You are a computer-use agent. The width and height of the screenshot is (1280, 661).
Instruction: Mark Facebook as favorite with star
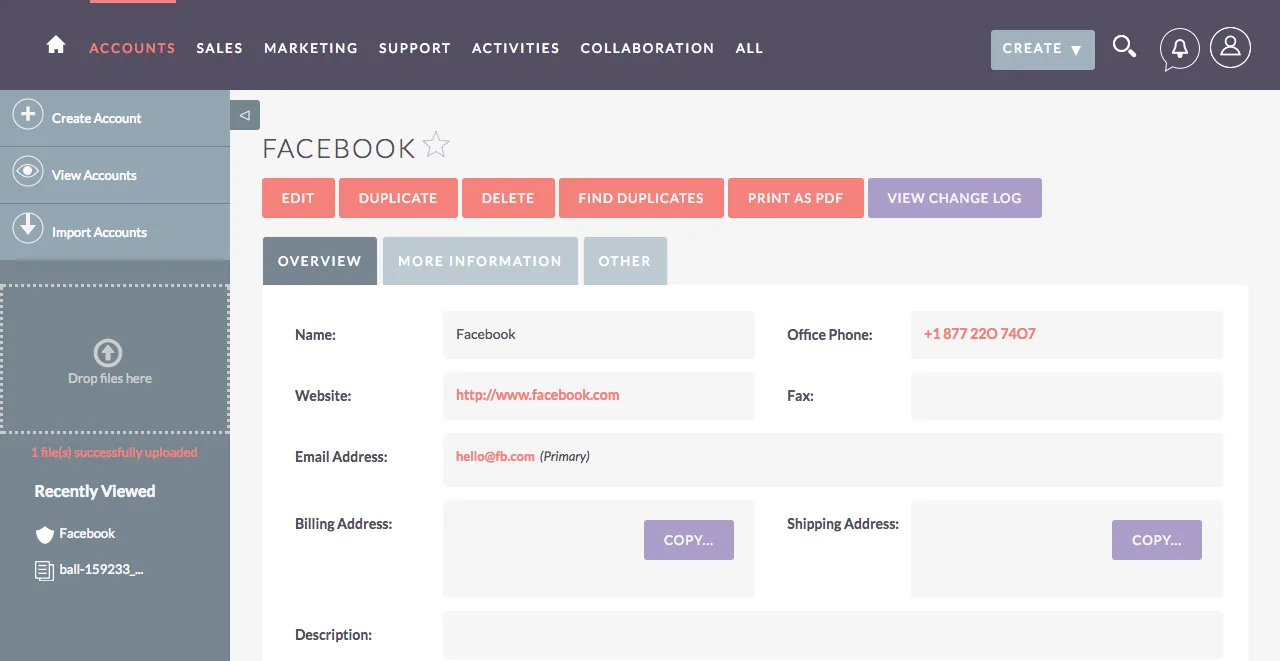pyautogui.click(x=436, y=146)
